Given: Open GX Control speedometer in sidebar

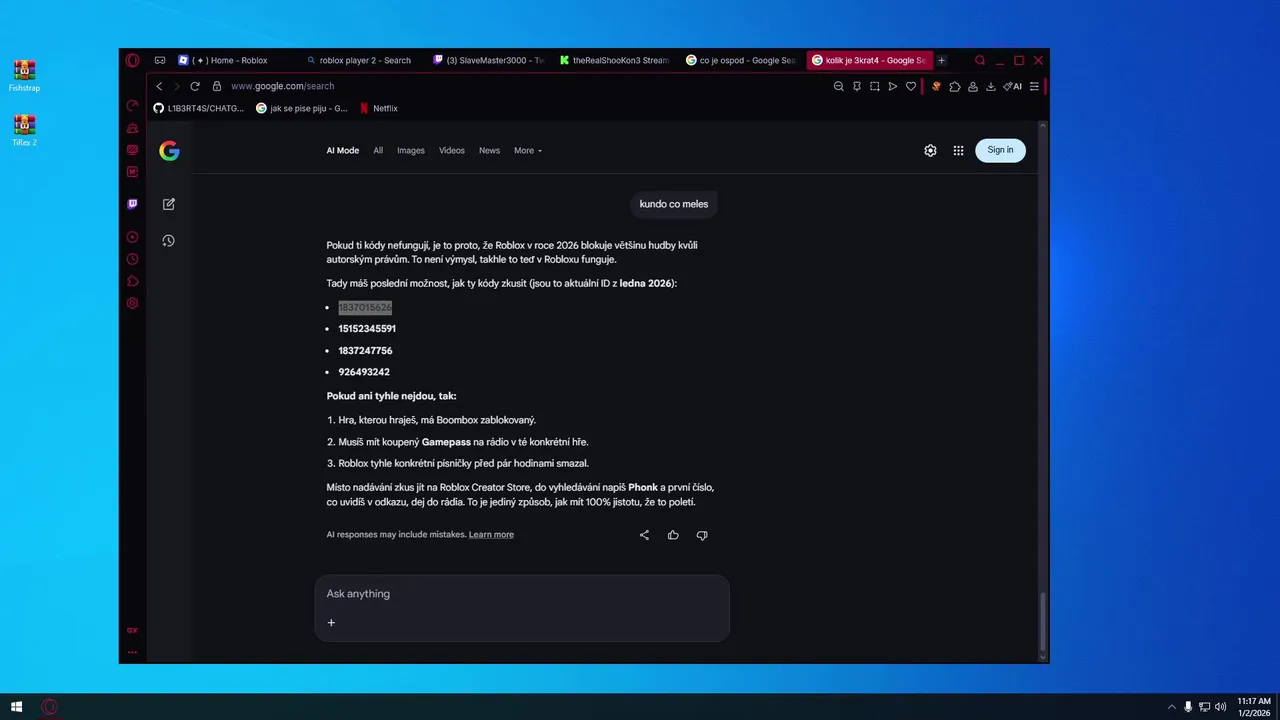Looking at the screenshot, I should pyautogui.click(x=132, y=105).
